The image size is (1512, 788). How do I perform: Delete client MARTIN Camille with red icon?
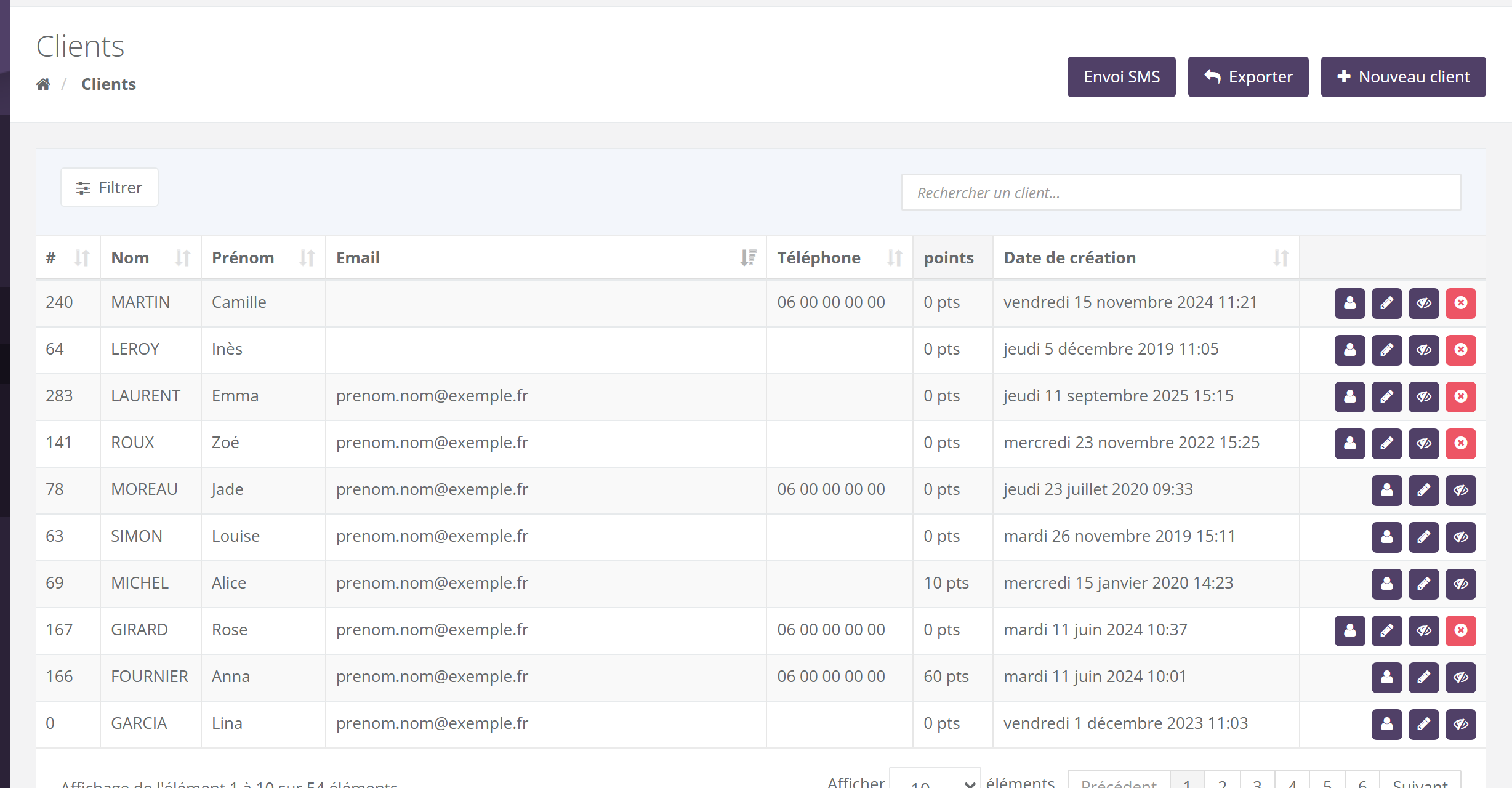1460,303
